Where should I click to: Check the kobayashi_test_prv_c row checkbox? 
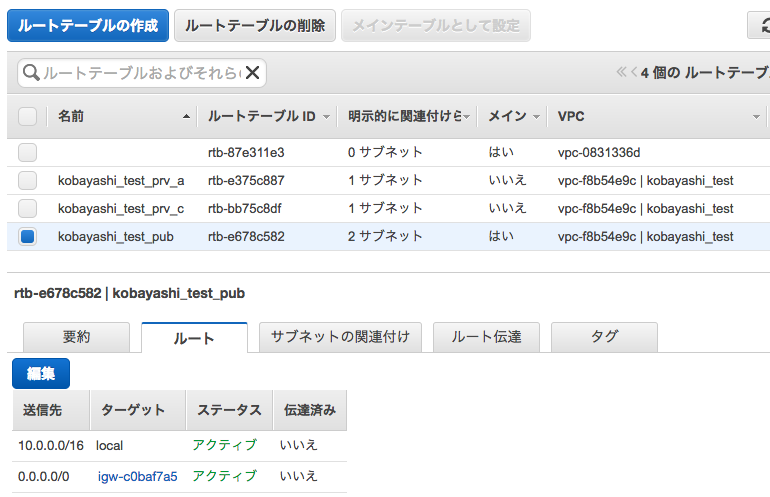click(28, 208)
